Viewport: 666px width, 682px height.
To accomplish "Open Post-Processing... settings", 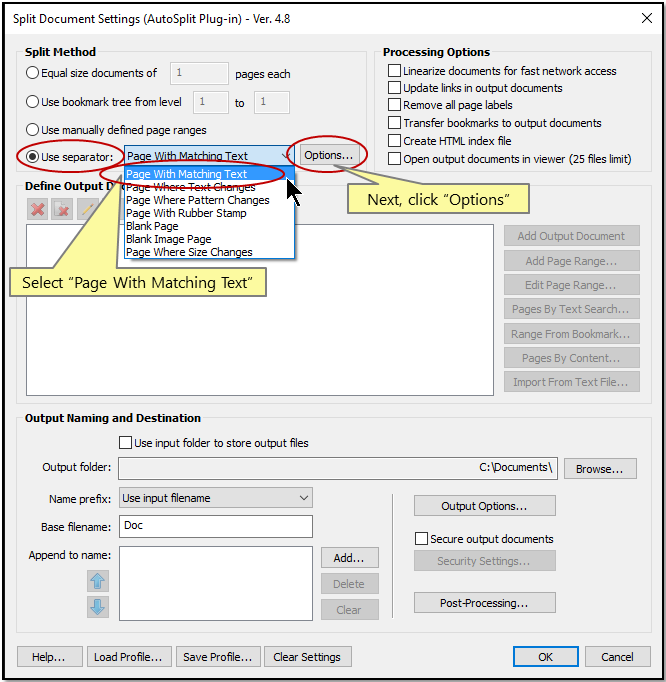I will pos(485,603).
